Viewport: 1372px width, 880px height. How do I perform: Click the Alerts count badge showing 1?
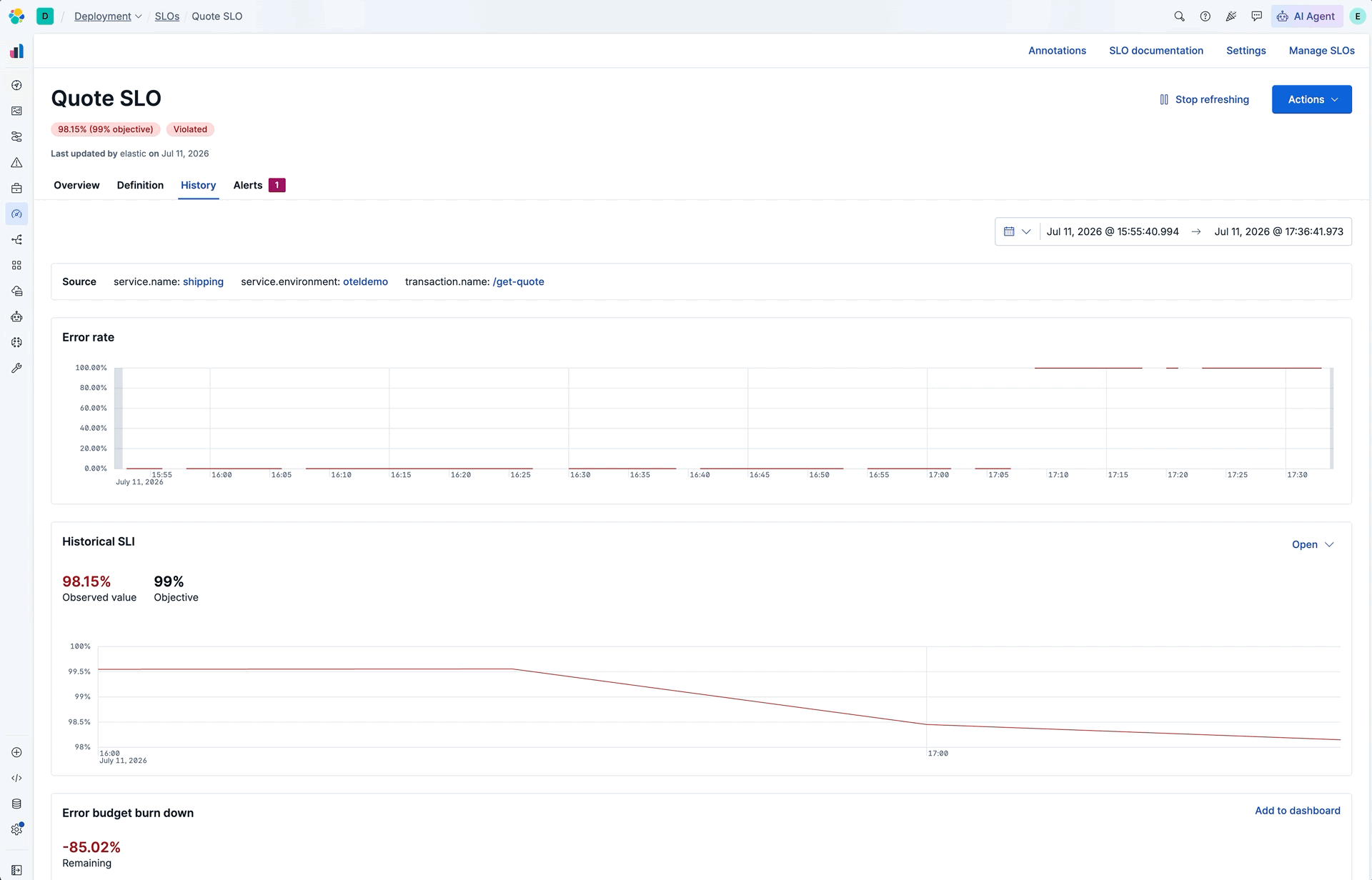point(277,185)
